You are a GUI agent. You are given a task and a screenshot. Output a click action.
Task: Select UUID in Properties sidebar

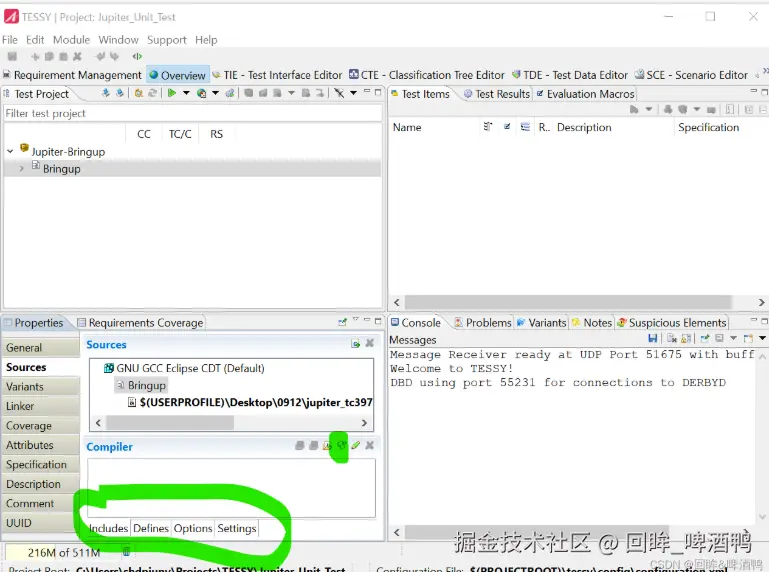click(41, 523)
